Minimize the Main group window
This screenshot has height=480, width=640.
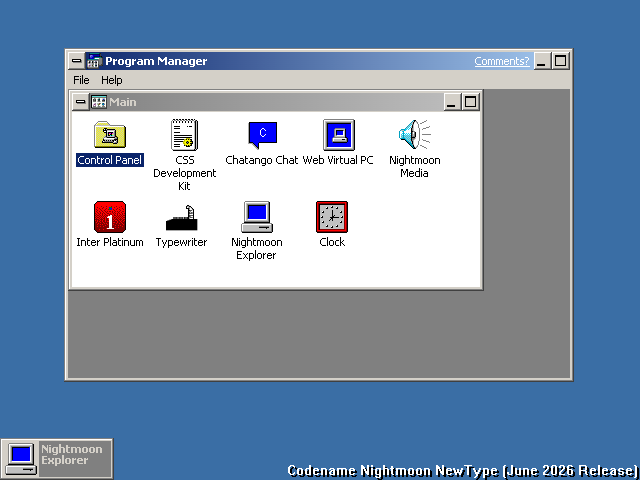coord(452,102)
